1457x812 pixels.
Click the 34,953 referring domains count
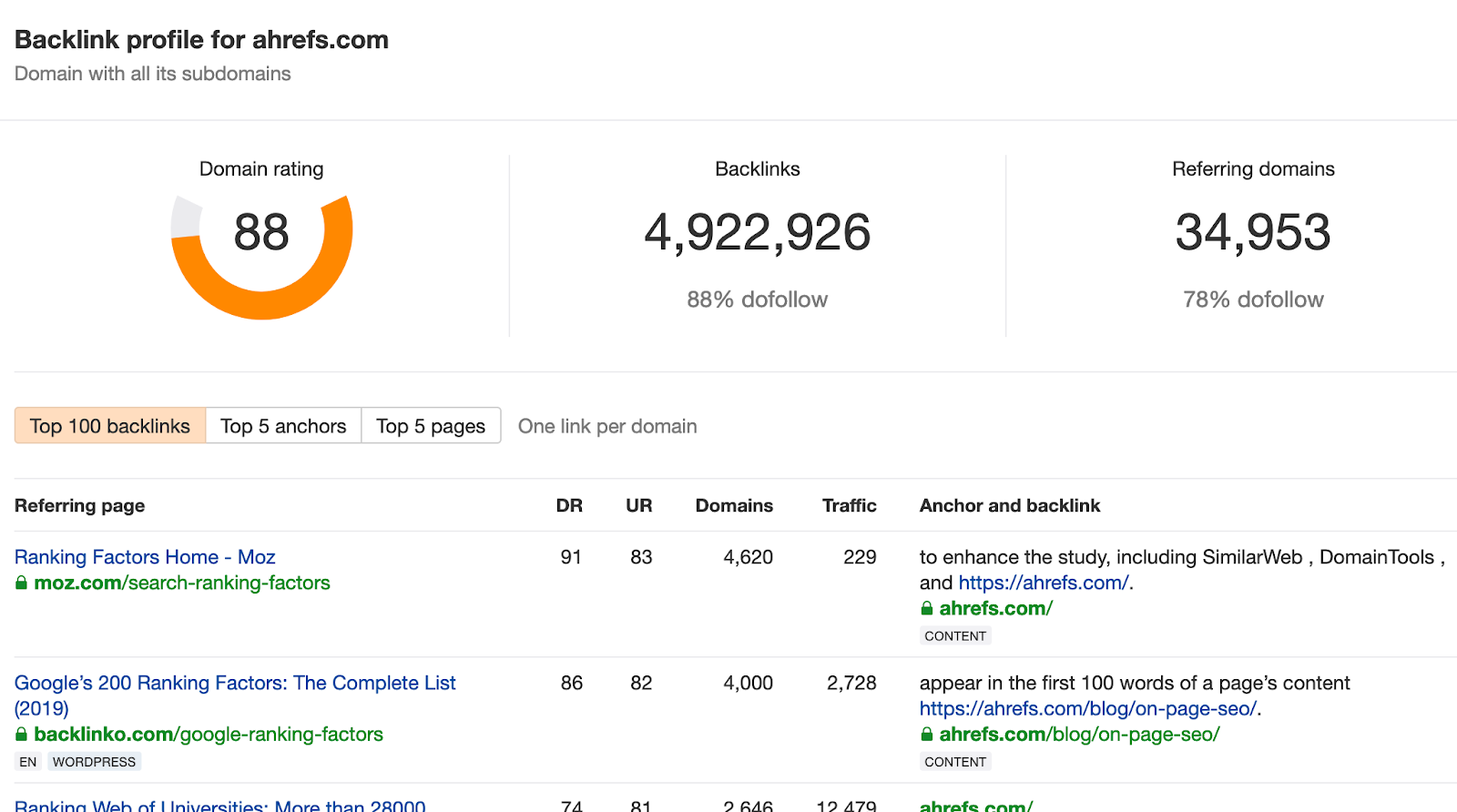pos(1253,232)
